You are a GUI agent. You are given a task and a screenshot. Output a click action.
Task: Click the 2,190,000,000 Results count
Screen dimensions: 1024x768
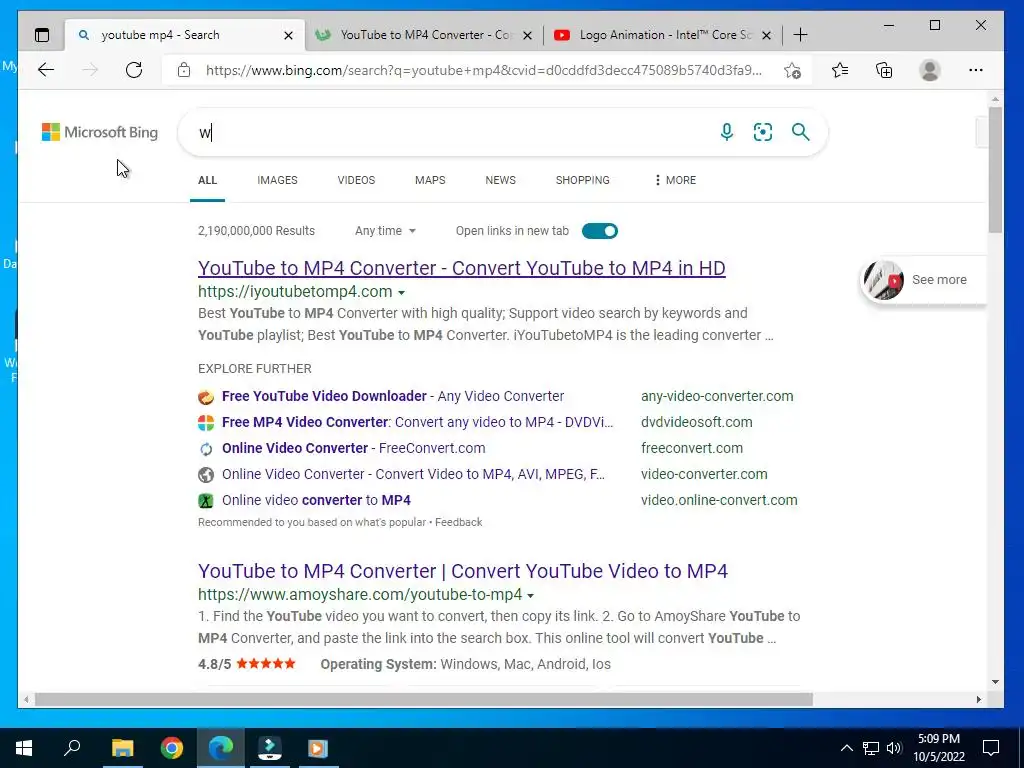[256, 231]
